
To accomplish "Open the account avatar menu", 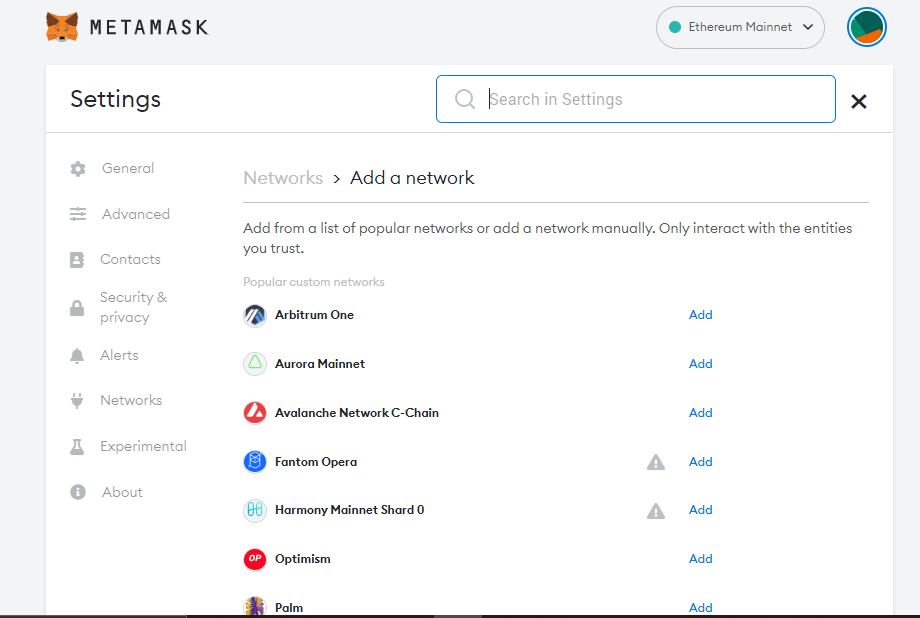I will pyautogui.click(x=866, y=27).
